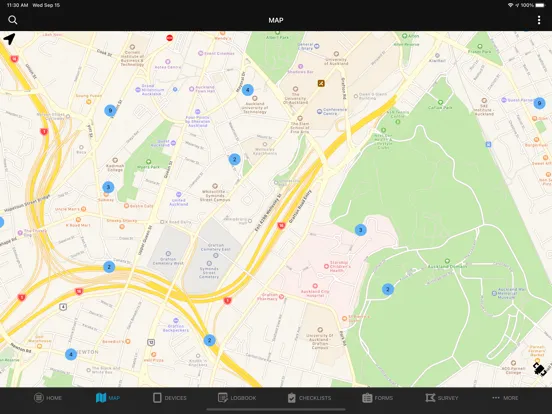Select the United Auckland pin
552x414 pixels.
178,194
